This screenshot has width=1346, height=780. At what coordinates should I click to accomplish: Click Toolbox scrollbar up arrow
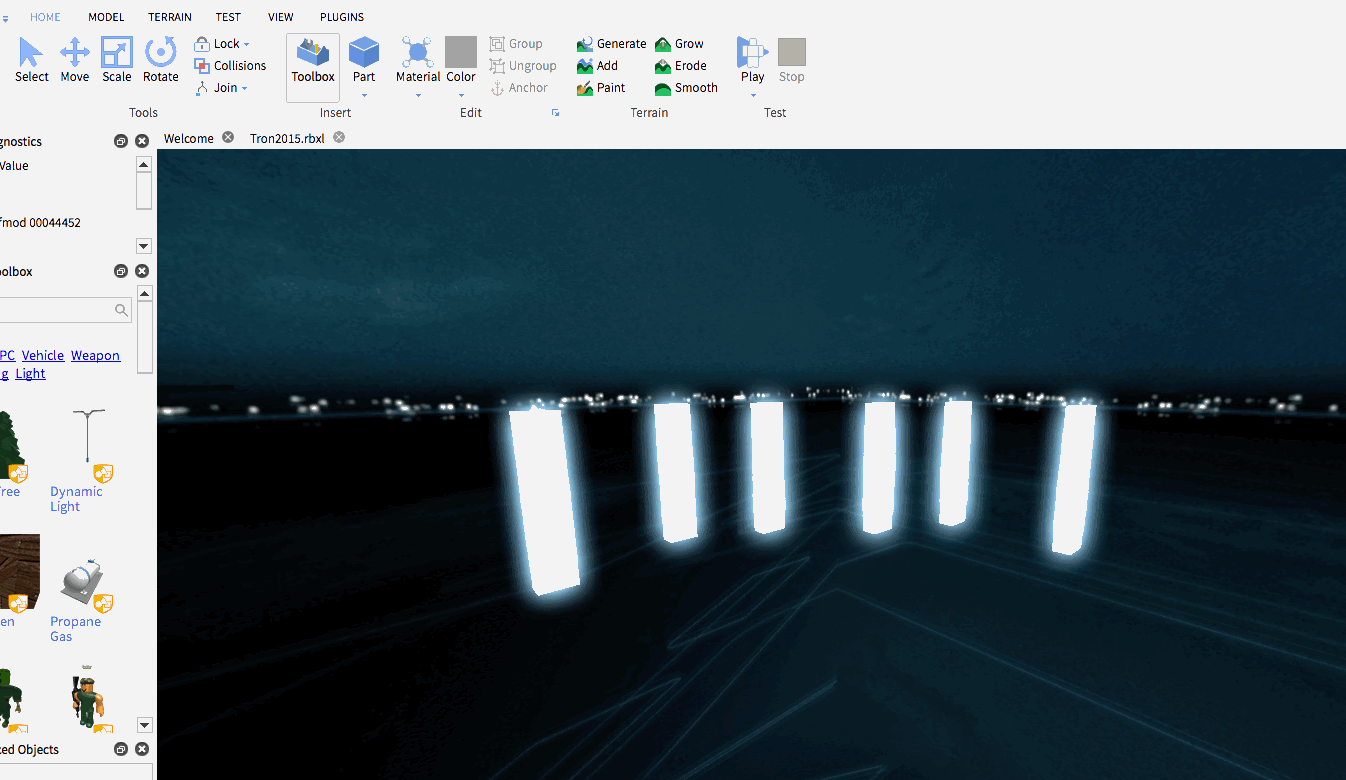144,294
